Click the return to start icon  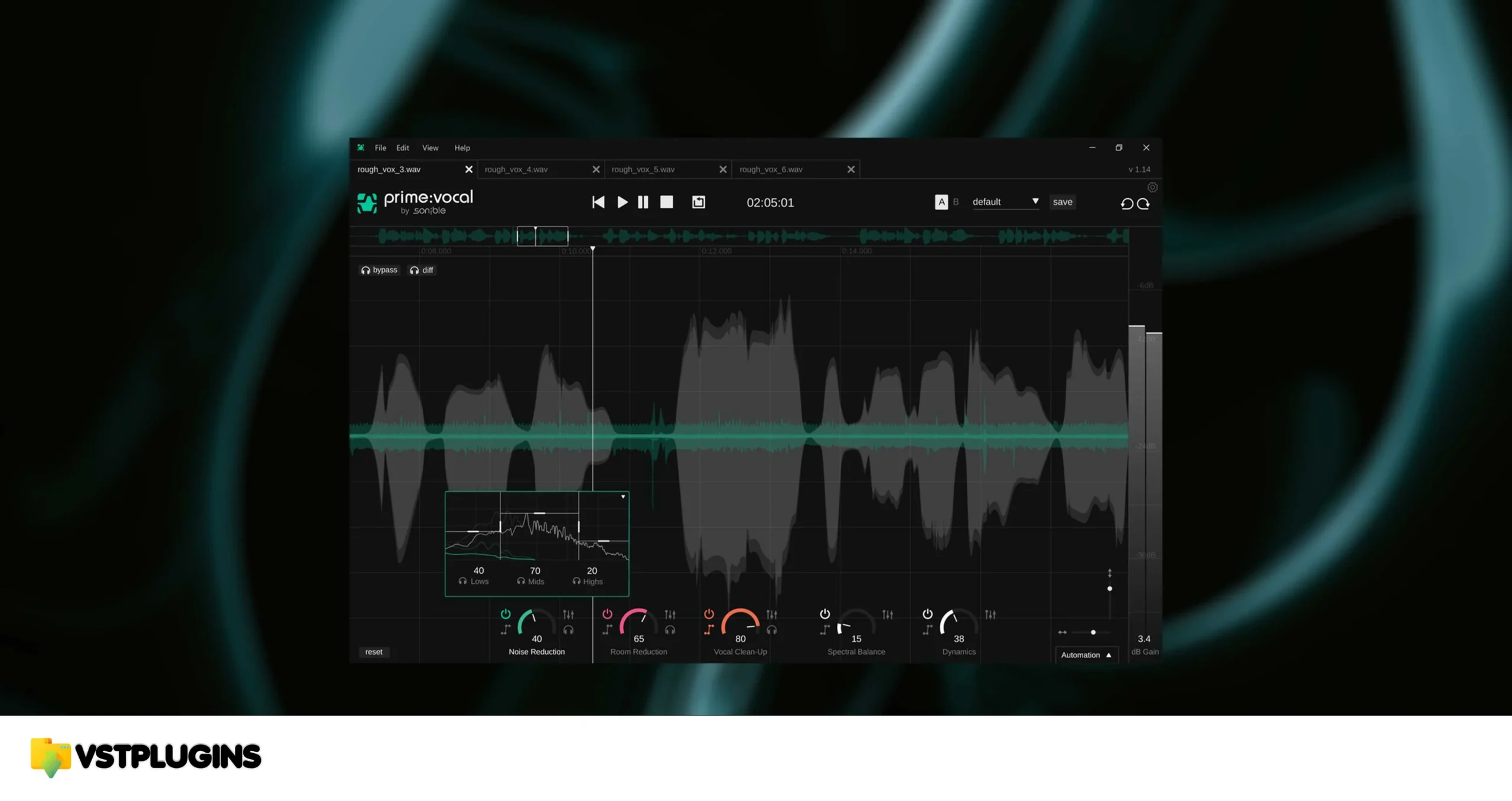pos(597,202)
